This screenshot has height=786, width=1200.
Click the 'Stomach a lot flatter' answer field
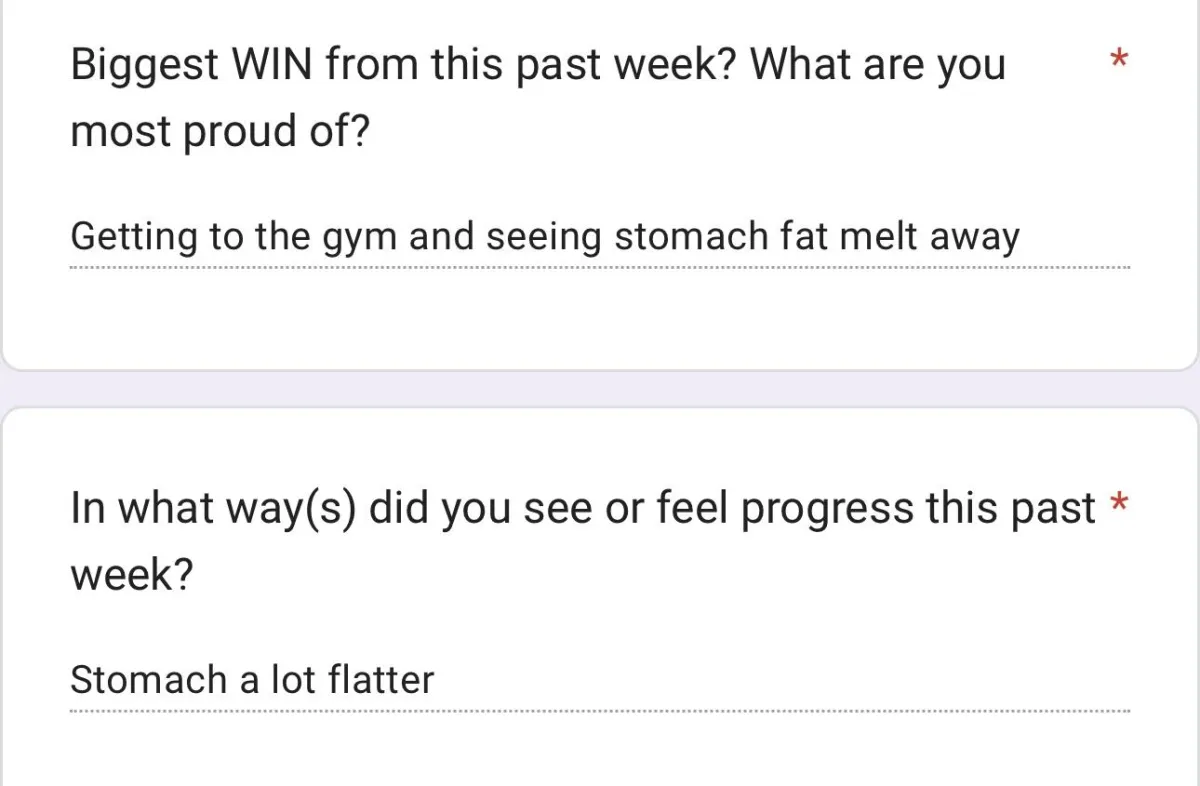600,681
